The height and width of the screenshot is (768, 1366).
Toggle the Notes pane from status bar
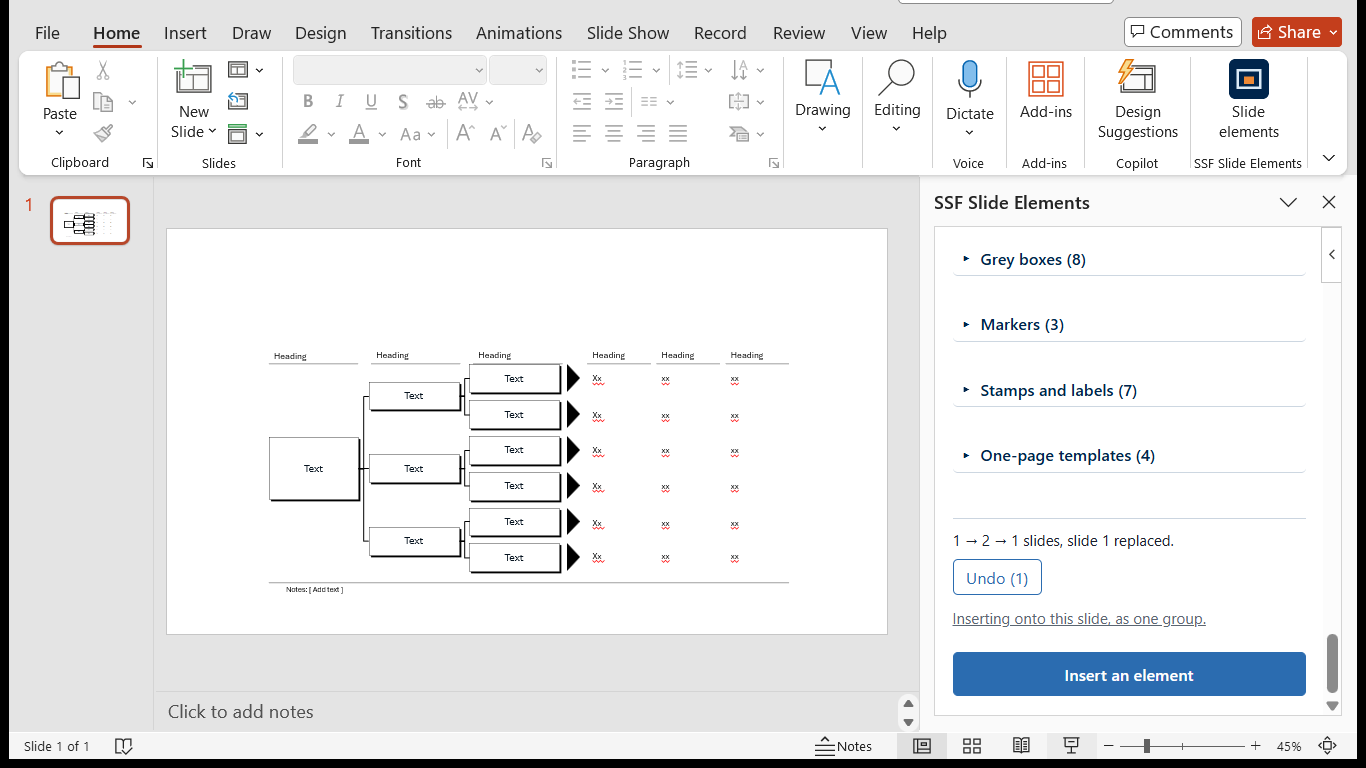point(844,746)
